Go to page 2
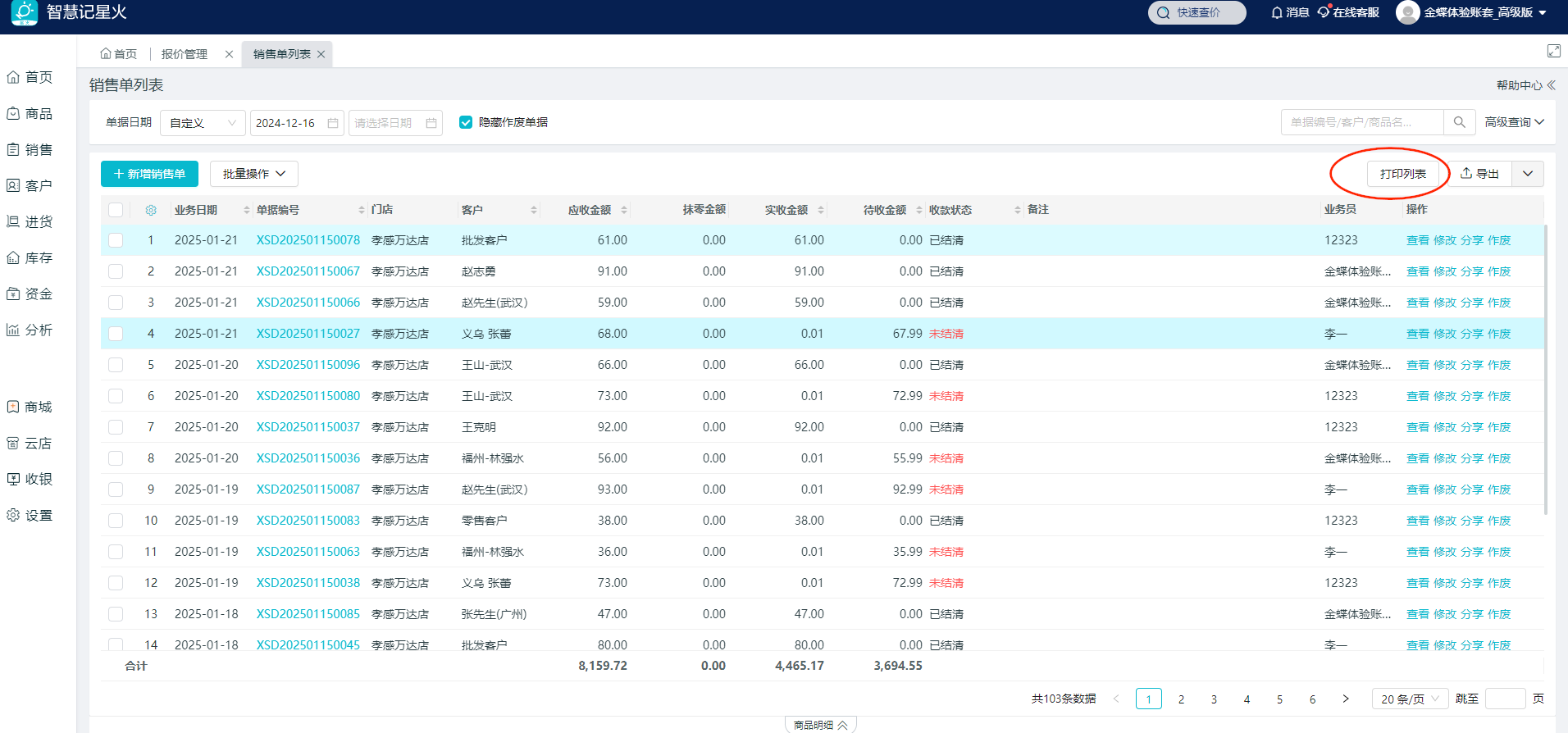This screenshot has width=1568, height=733. [1181, 699]
